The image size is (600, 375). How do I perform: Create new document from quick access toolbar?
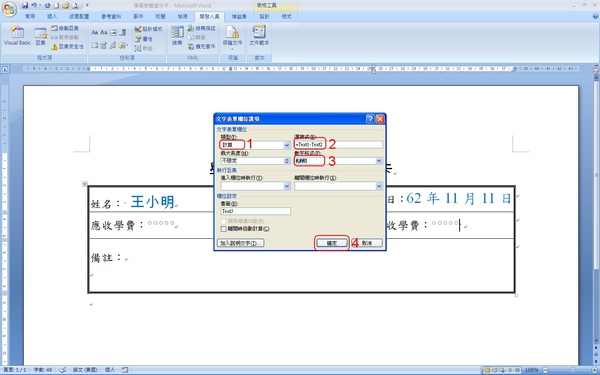pos(56,5)
